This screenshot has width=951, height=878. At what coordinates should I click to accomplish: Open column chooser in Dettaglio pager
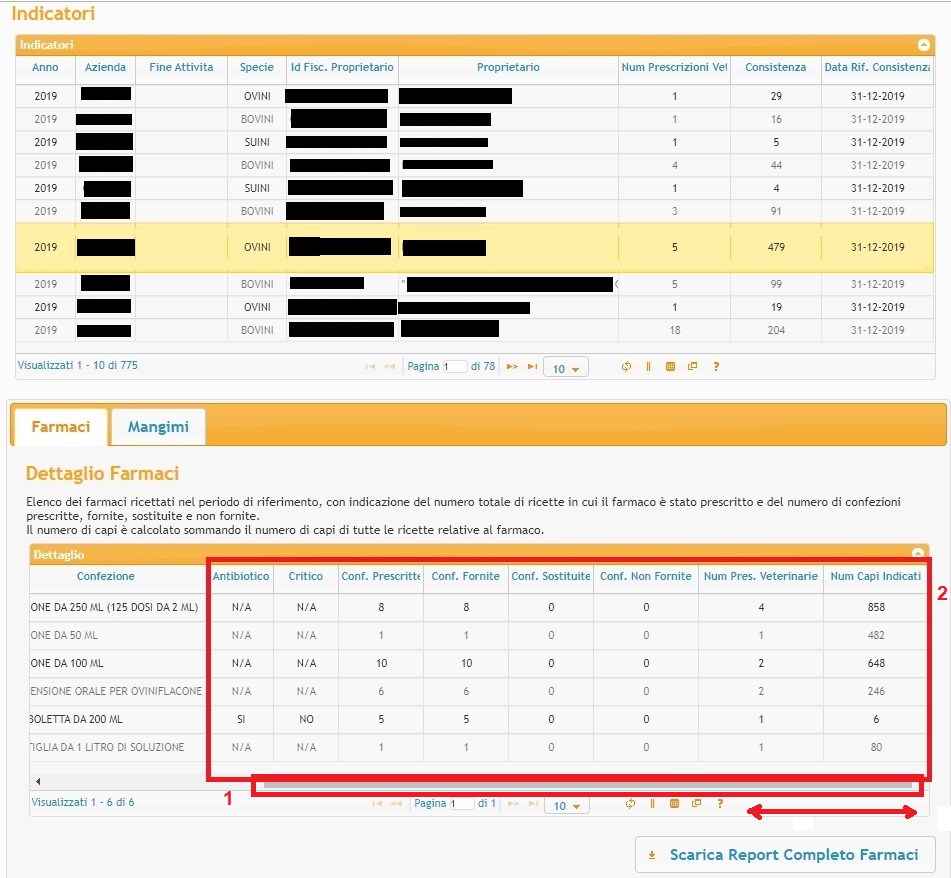pos(653,803)
